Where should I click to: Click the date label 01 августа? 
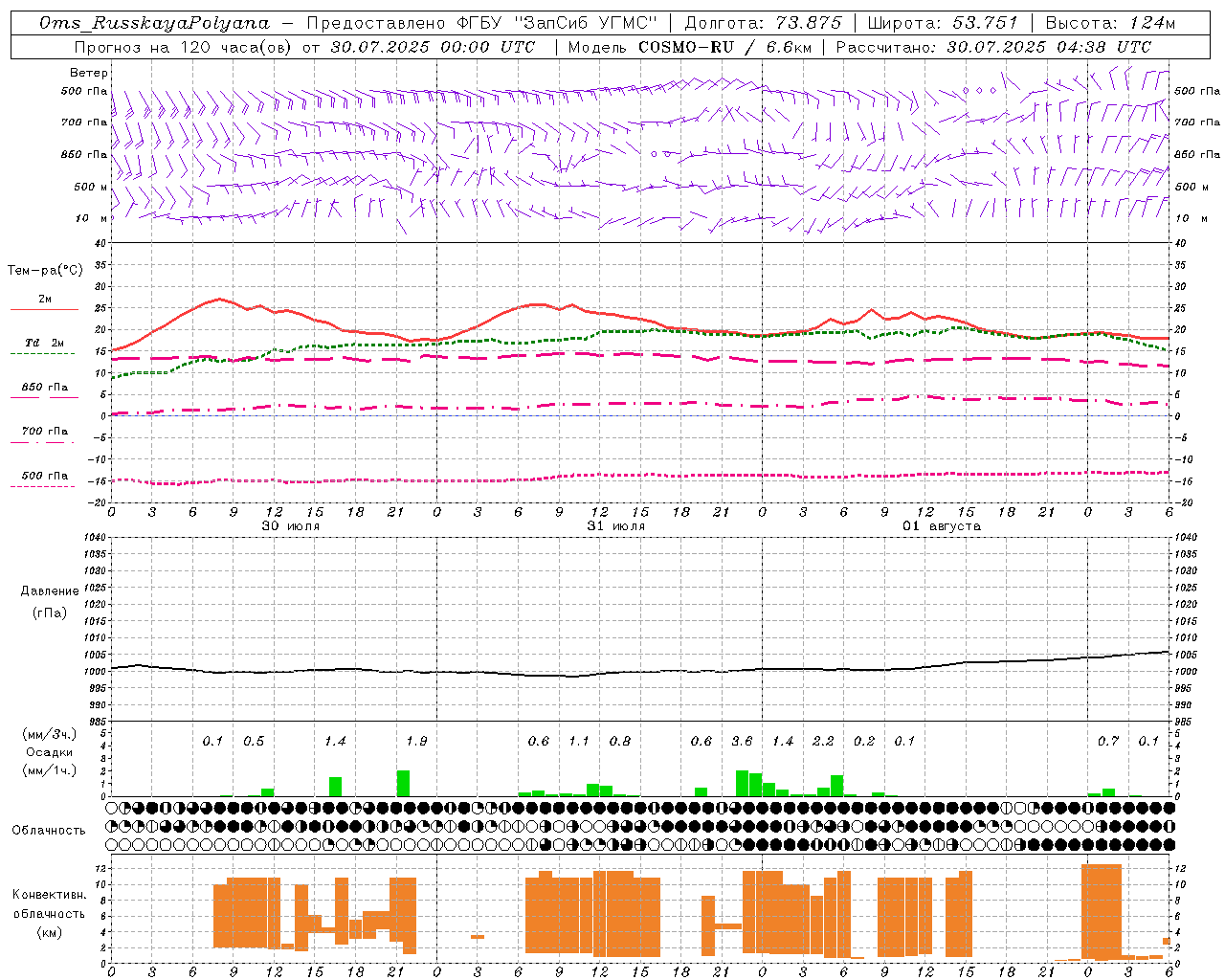942,526
